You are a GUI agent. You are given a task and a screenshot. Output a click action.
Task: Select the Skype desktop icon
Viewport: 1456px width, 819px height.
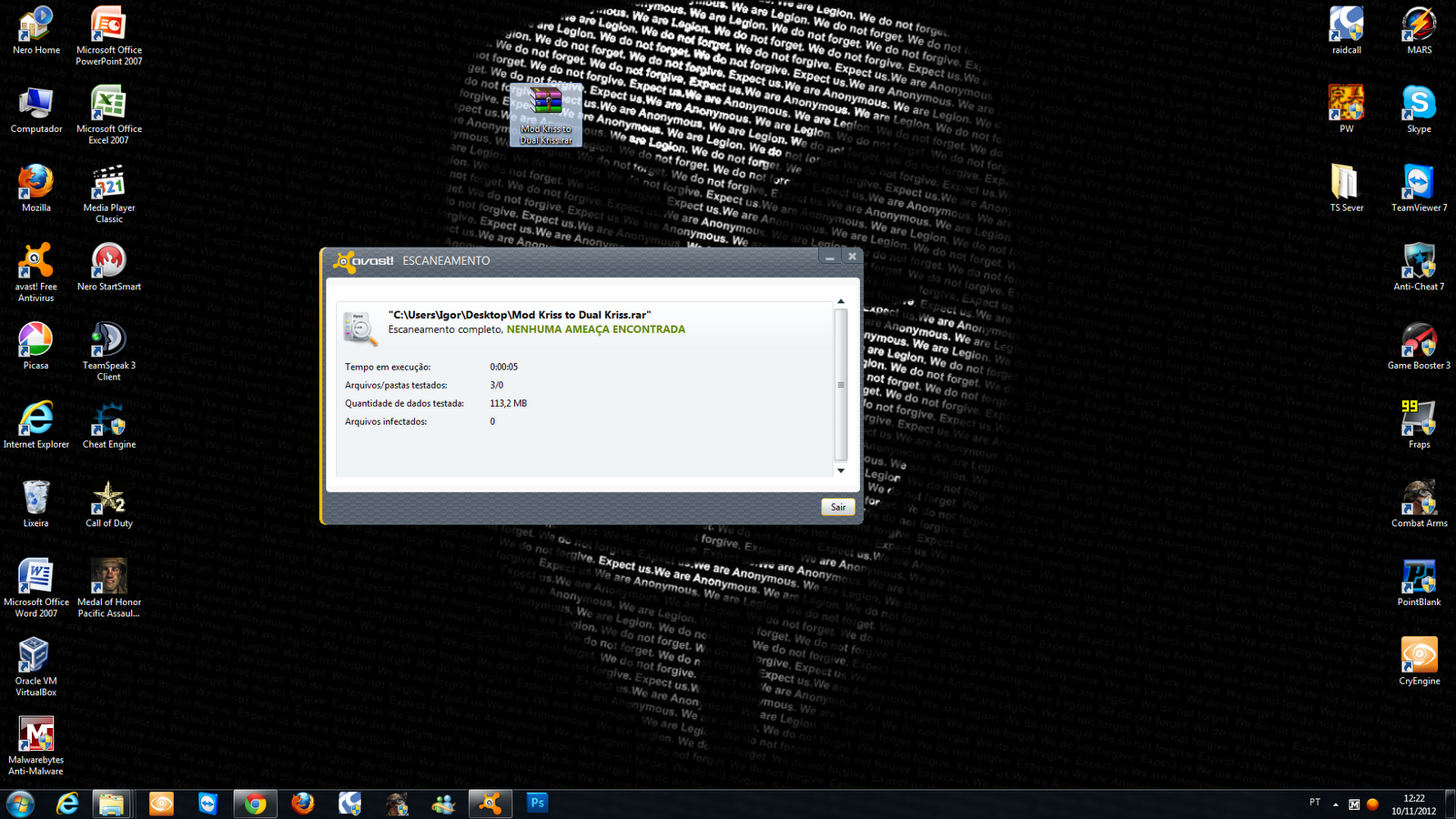[1420, 110]
